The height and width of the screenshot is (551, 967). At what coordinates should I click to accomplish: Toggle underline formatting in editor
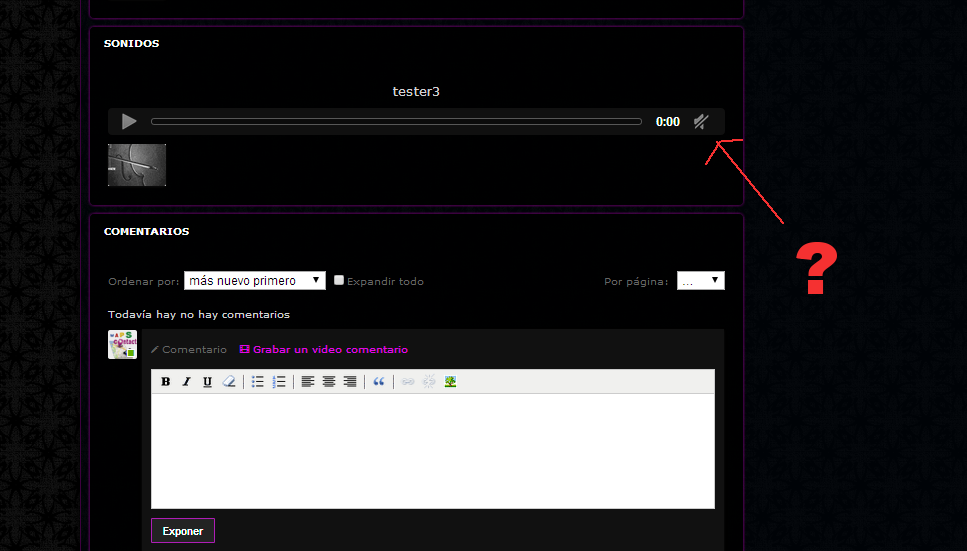tap(207, 382)
